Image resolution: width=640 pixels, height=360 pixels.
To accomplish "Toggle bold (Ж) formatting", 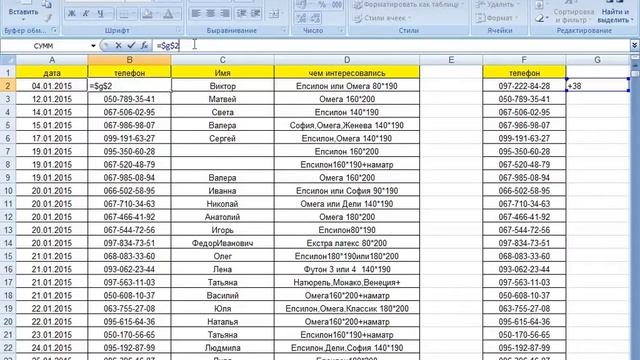I will click(x=71, y=13).
